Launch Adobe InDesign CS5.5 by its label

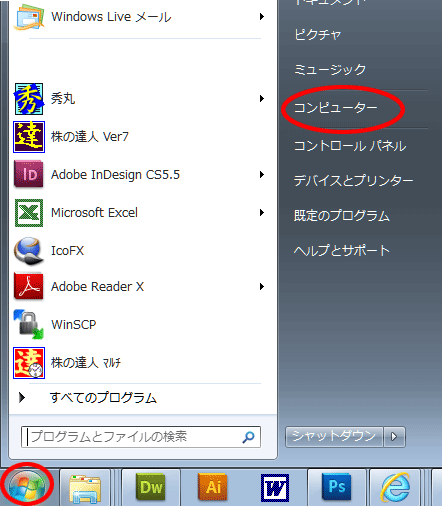[x=115, y=175]
